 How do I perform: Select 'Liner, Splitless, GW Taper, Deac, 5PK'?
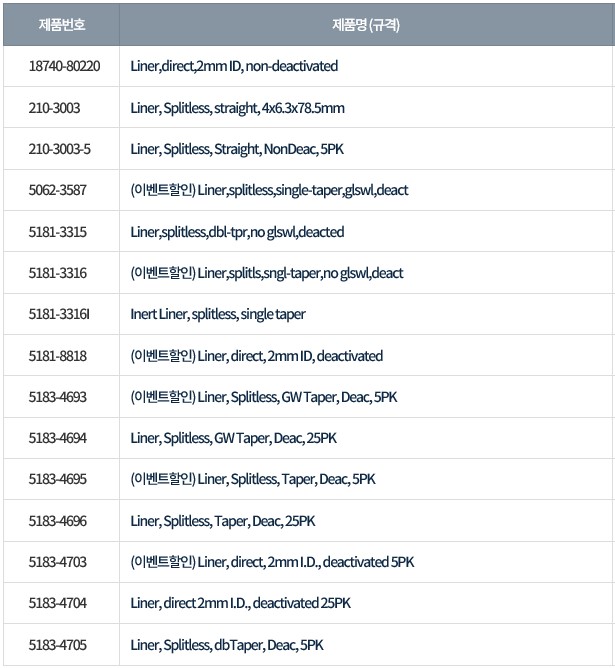(297, 397)
